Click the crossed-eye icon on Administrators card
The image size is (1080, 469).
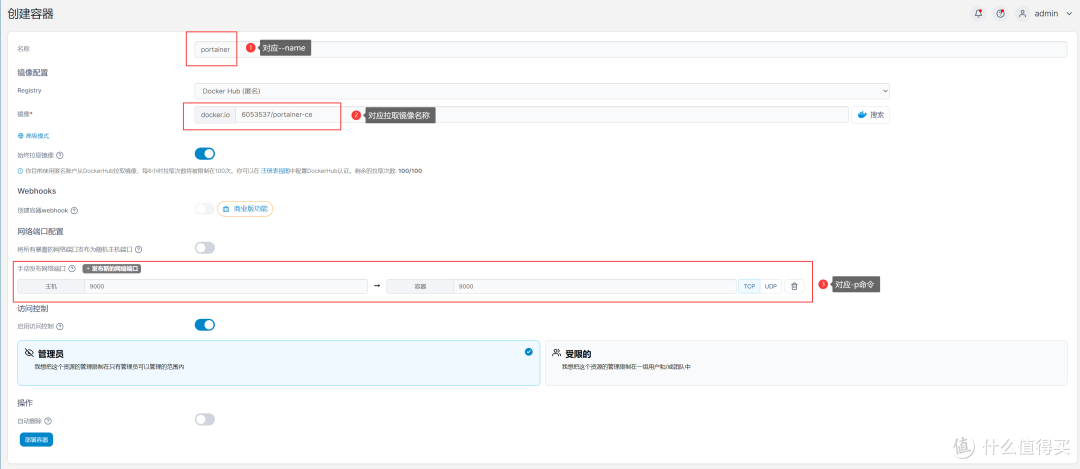click(x=29, y=353)
